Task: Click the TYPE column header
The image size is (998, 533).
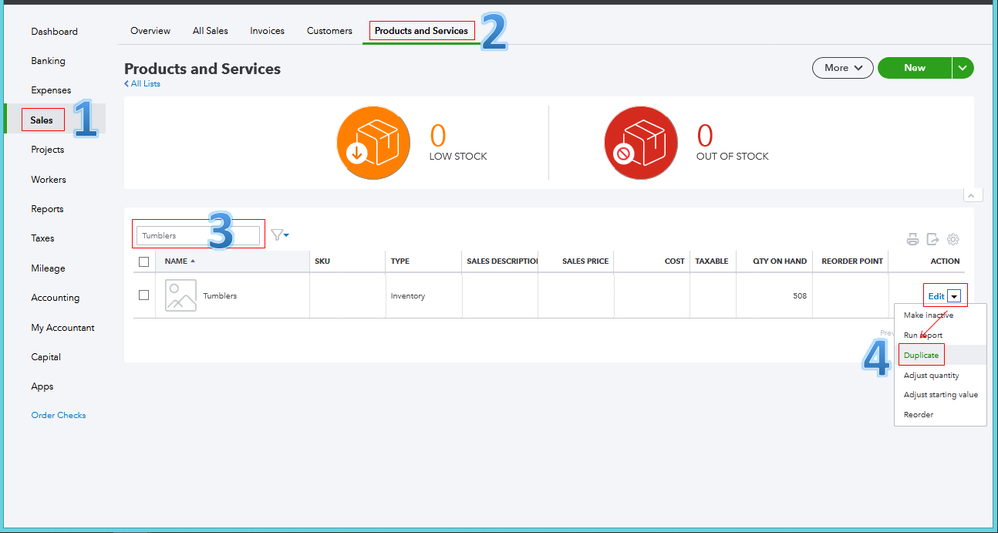Action: click(x=400, y=261)
